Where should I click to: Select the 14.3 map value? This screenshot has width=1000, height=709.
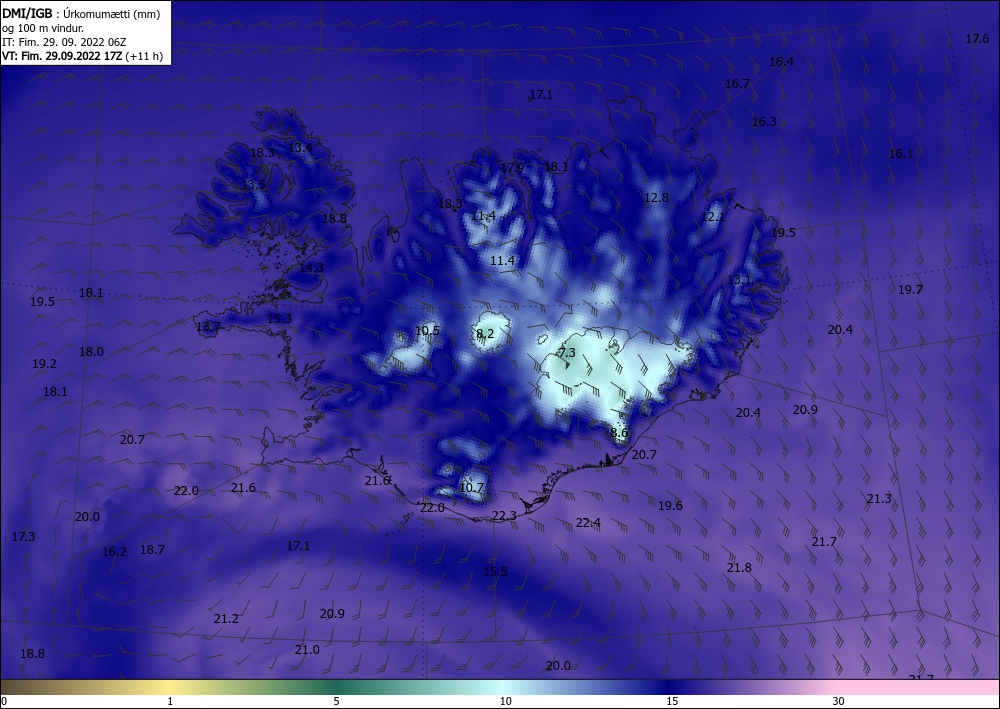click(311, 268)
